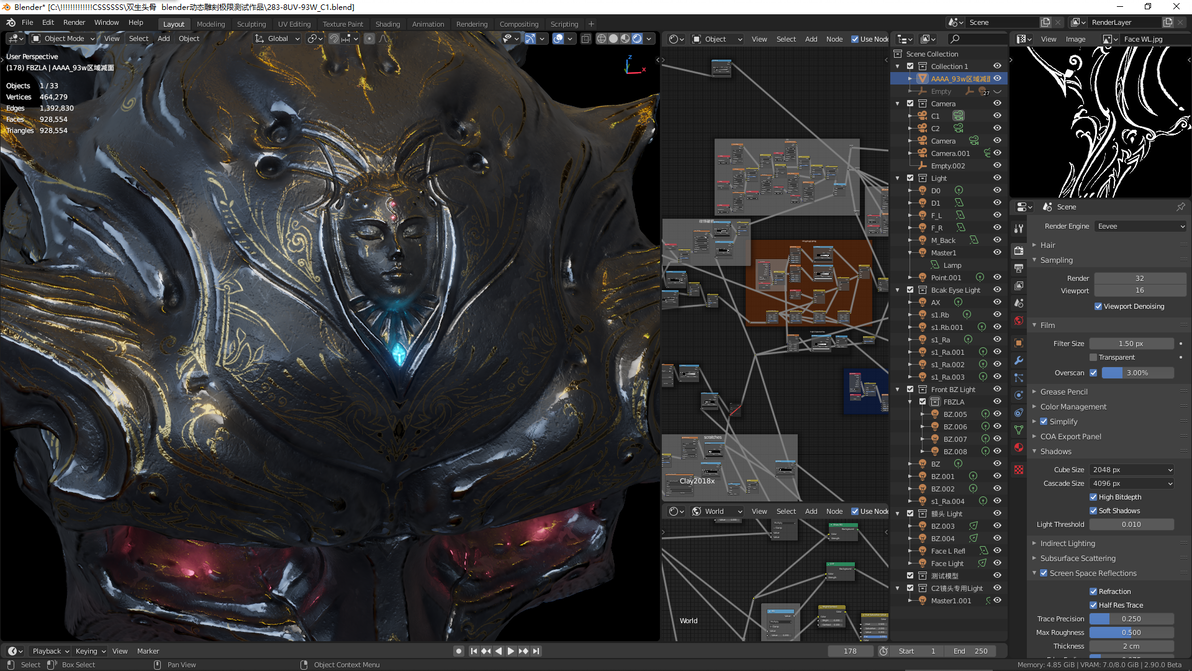Open the Cube Size dropdown
Screen dimensions: 1192x671
(1132, 470)
